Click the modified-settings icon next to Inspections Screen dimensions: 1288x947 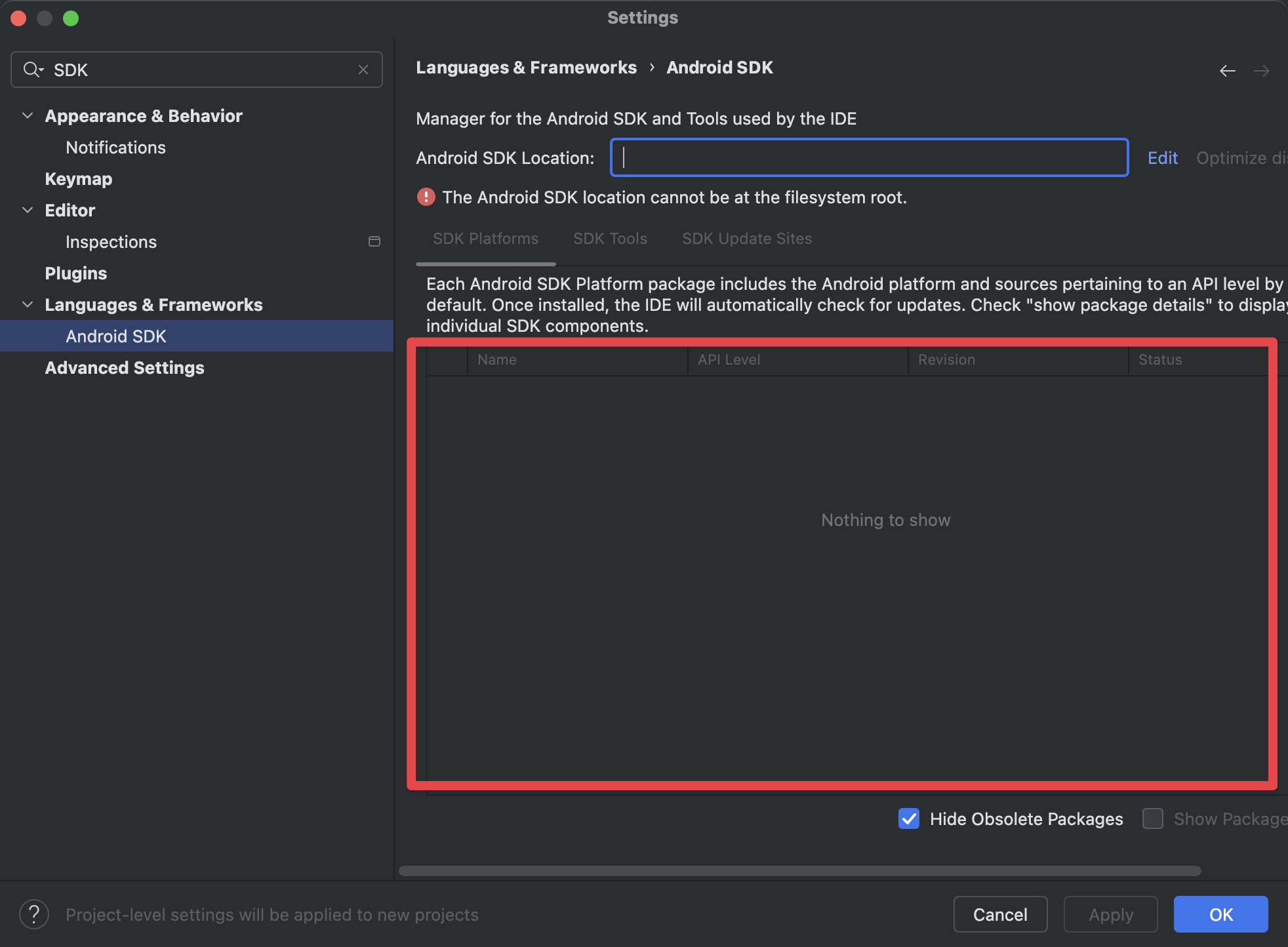pos(374,241)
